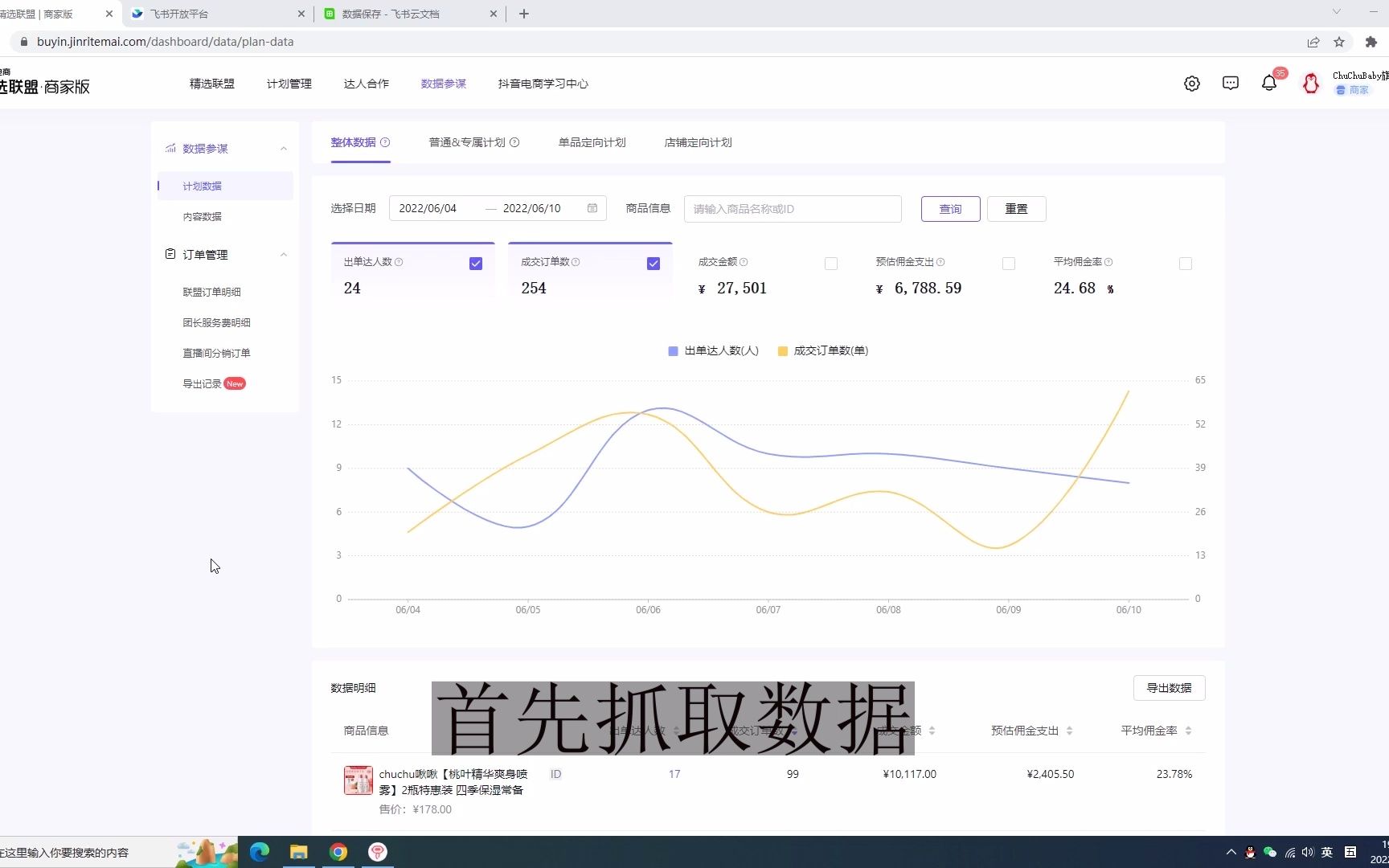The image size is (1389, 868).
Task: Toggle 出单达人数(人) legend series
Action: pos(714,350)
